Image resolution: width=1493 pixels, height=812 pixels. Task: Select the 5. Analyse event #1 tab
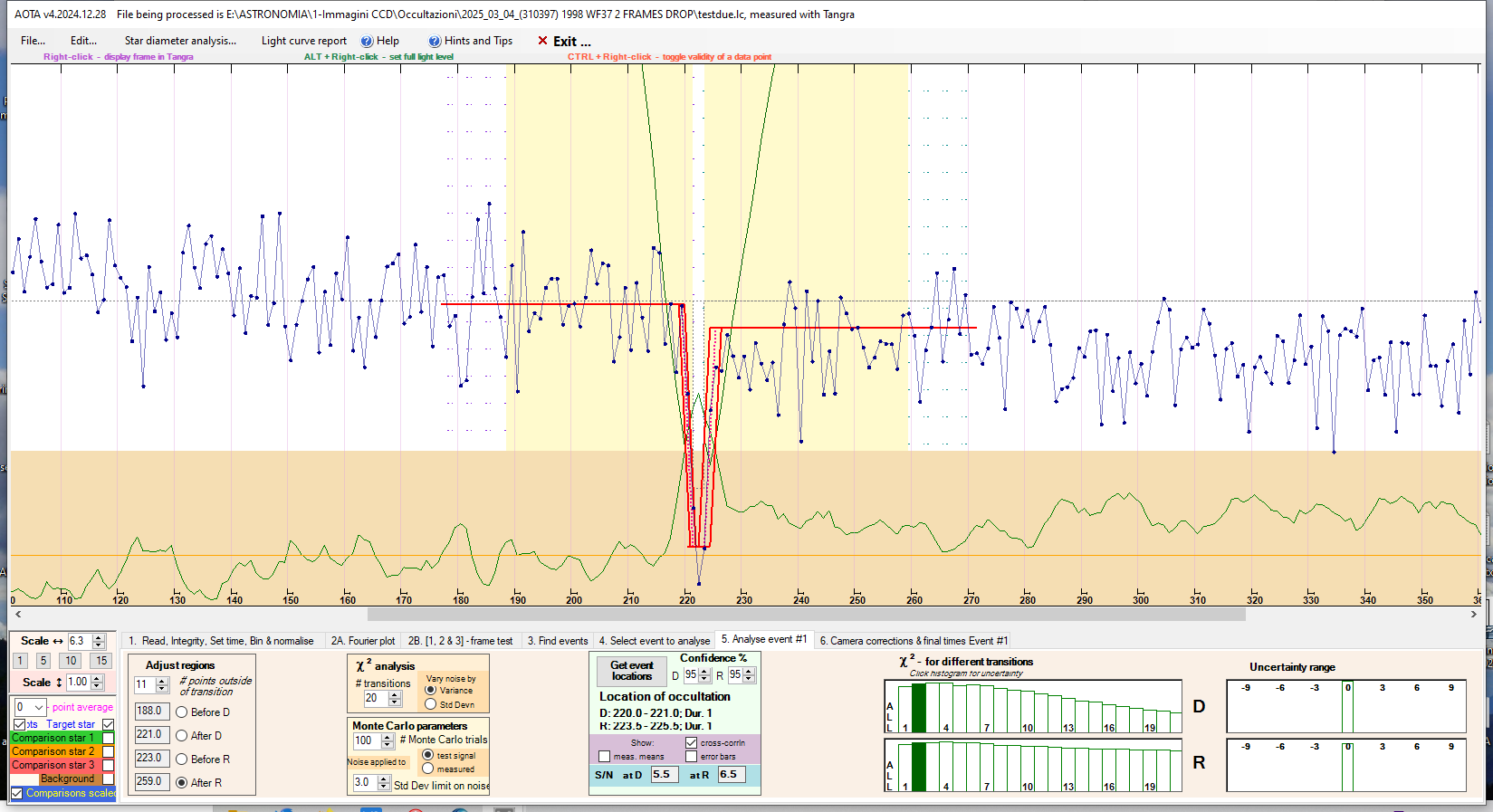coord(764,639)
